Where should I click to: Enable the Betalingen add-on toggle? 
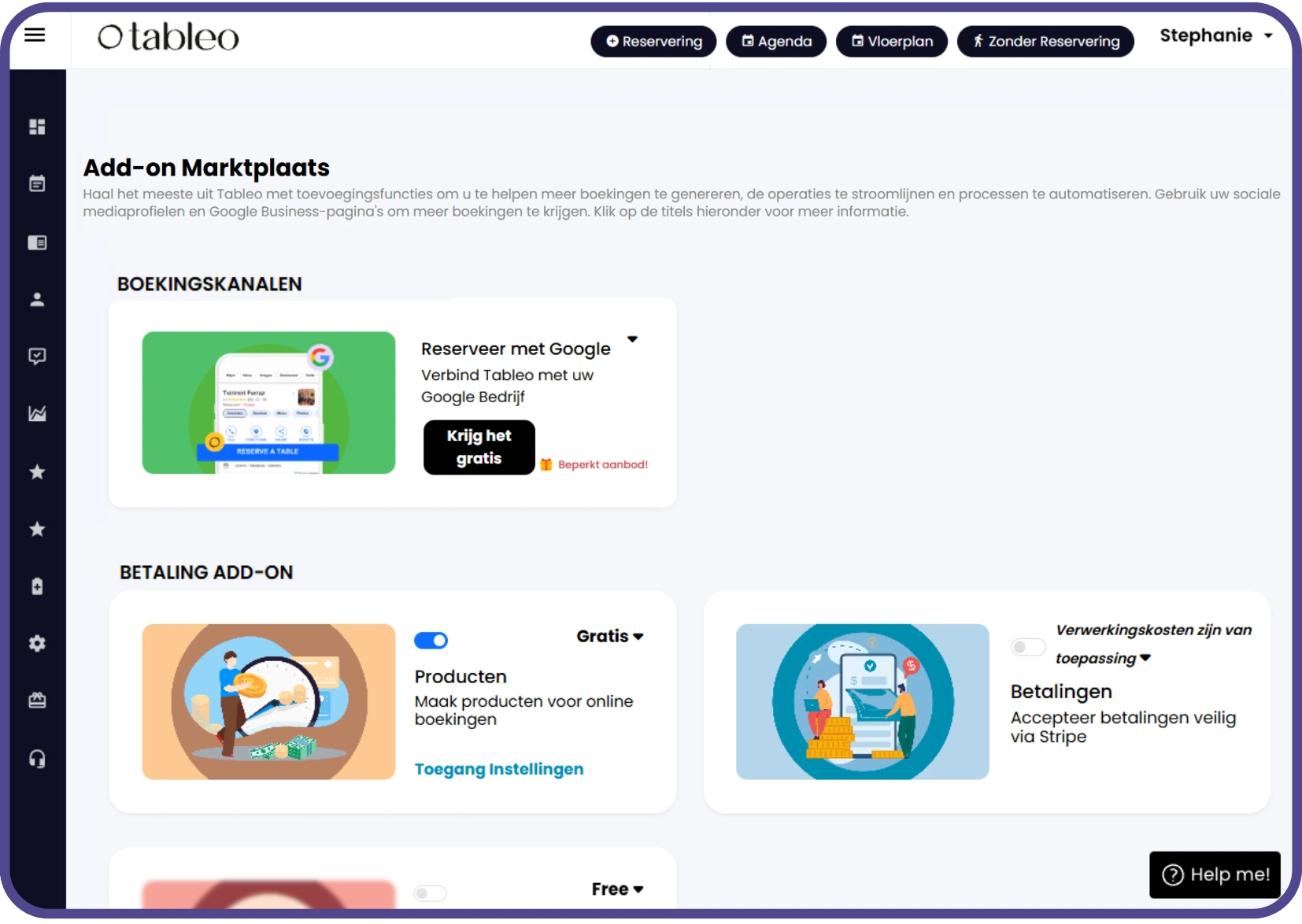pos(1027,647)
